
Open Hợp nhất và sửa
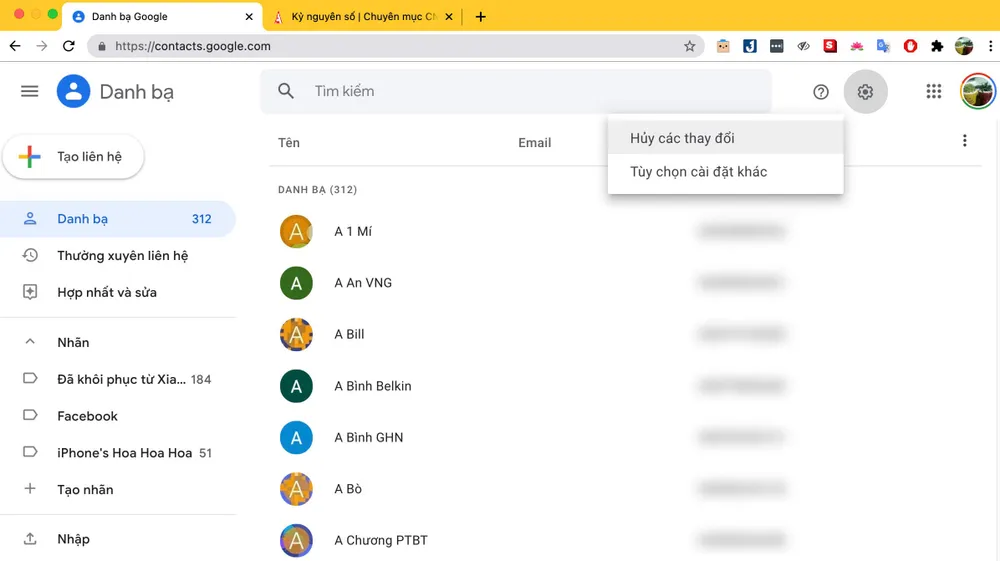click(118, 292)
